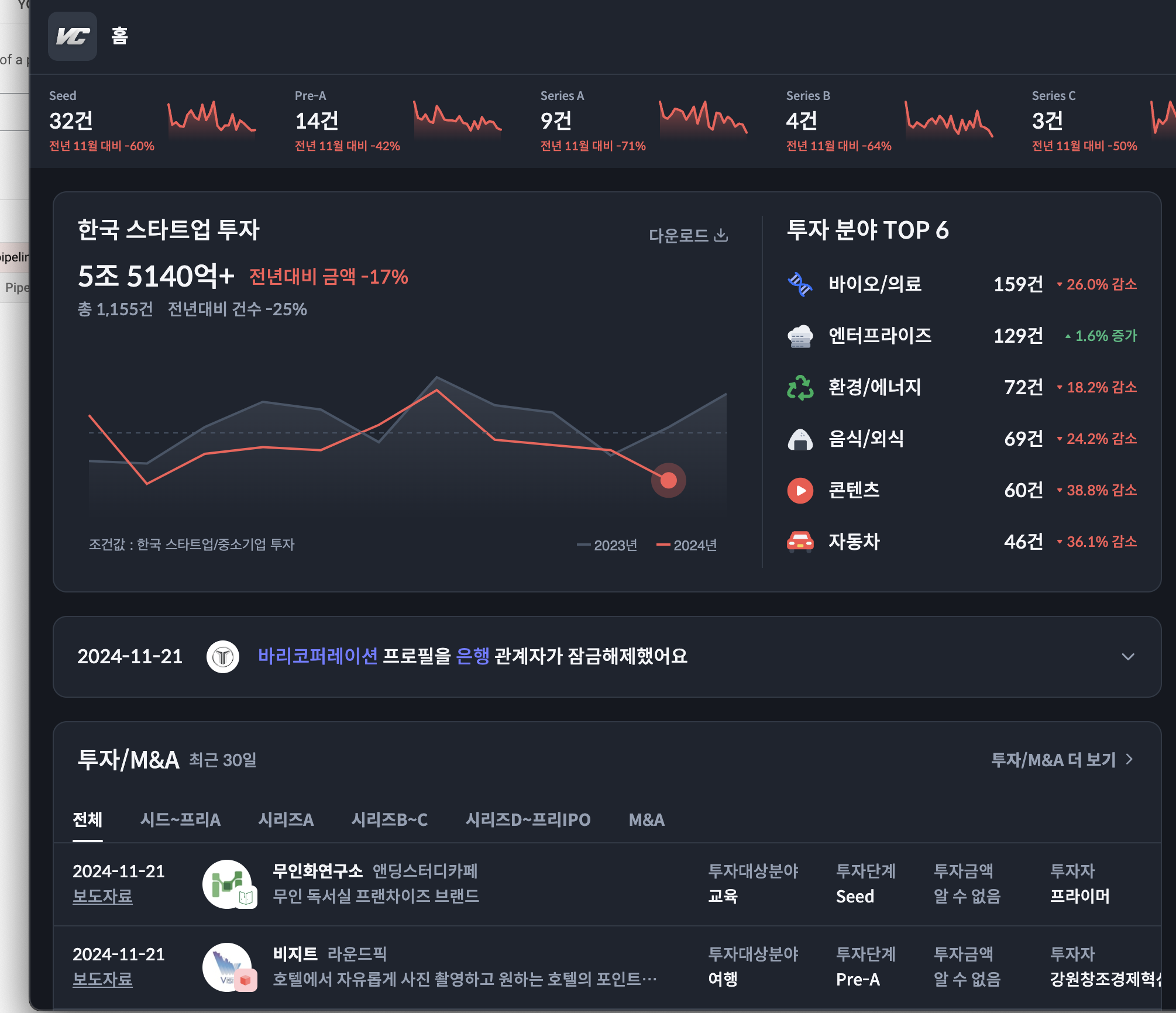
Task: Click the red 2024 chart data point
Action: click(668, 480)
